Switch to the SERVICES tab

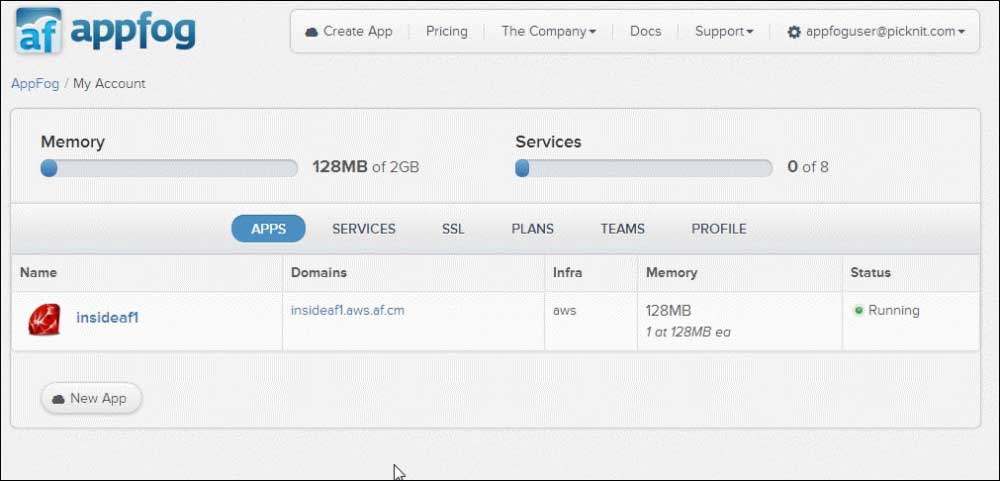(364, 229)
